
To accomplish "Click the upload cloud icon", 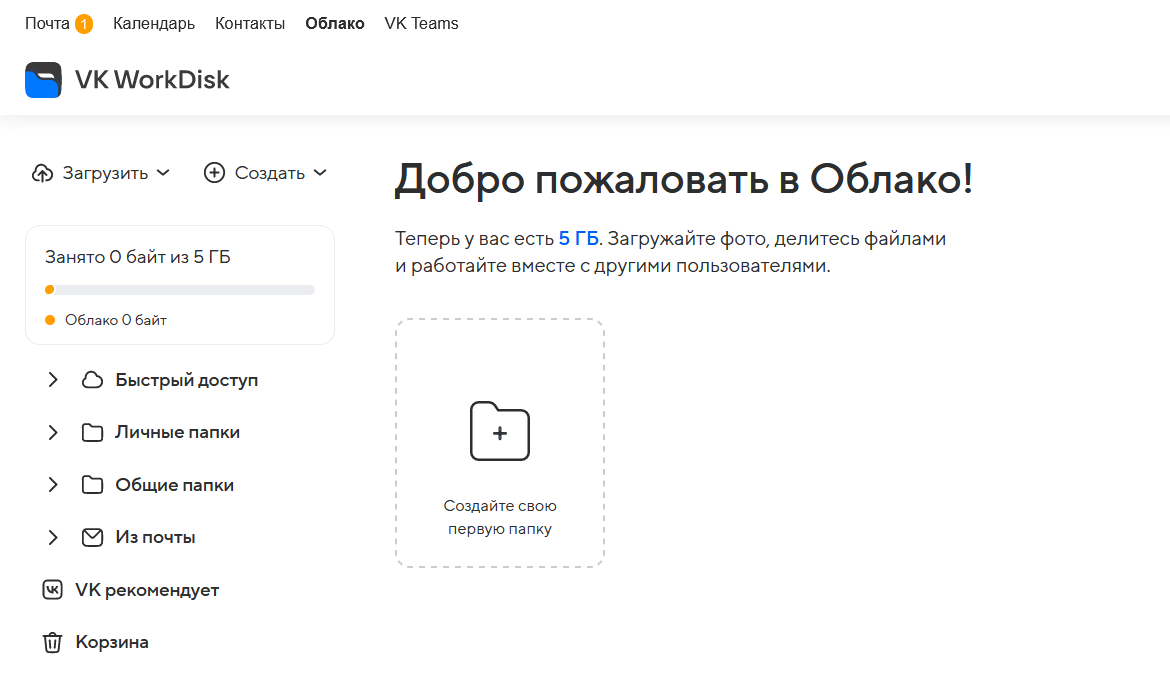I will tap(42, 173).
